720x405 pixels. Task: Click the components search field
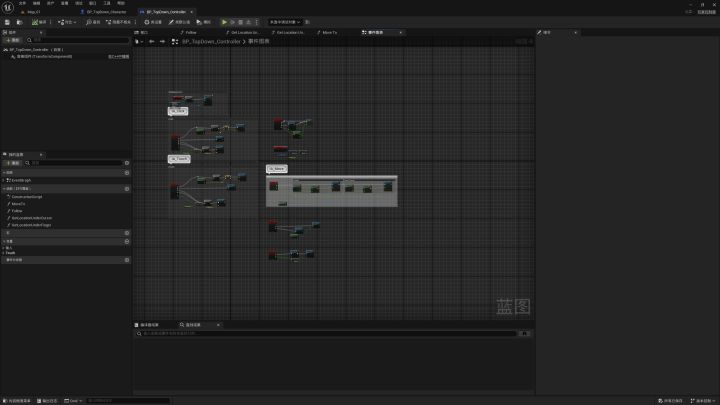(79, 40)
